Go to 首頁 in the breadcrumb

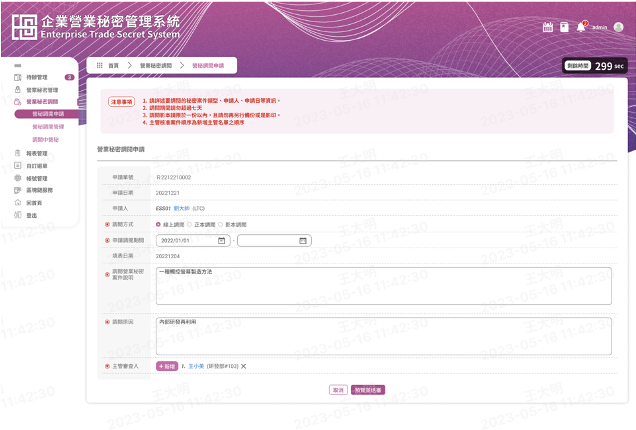click(114, 65)
